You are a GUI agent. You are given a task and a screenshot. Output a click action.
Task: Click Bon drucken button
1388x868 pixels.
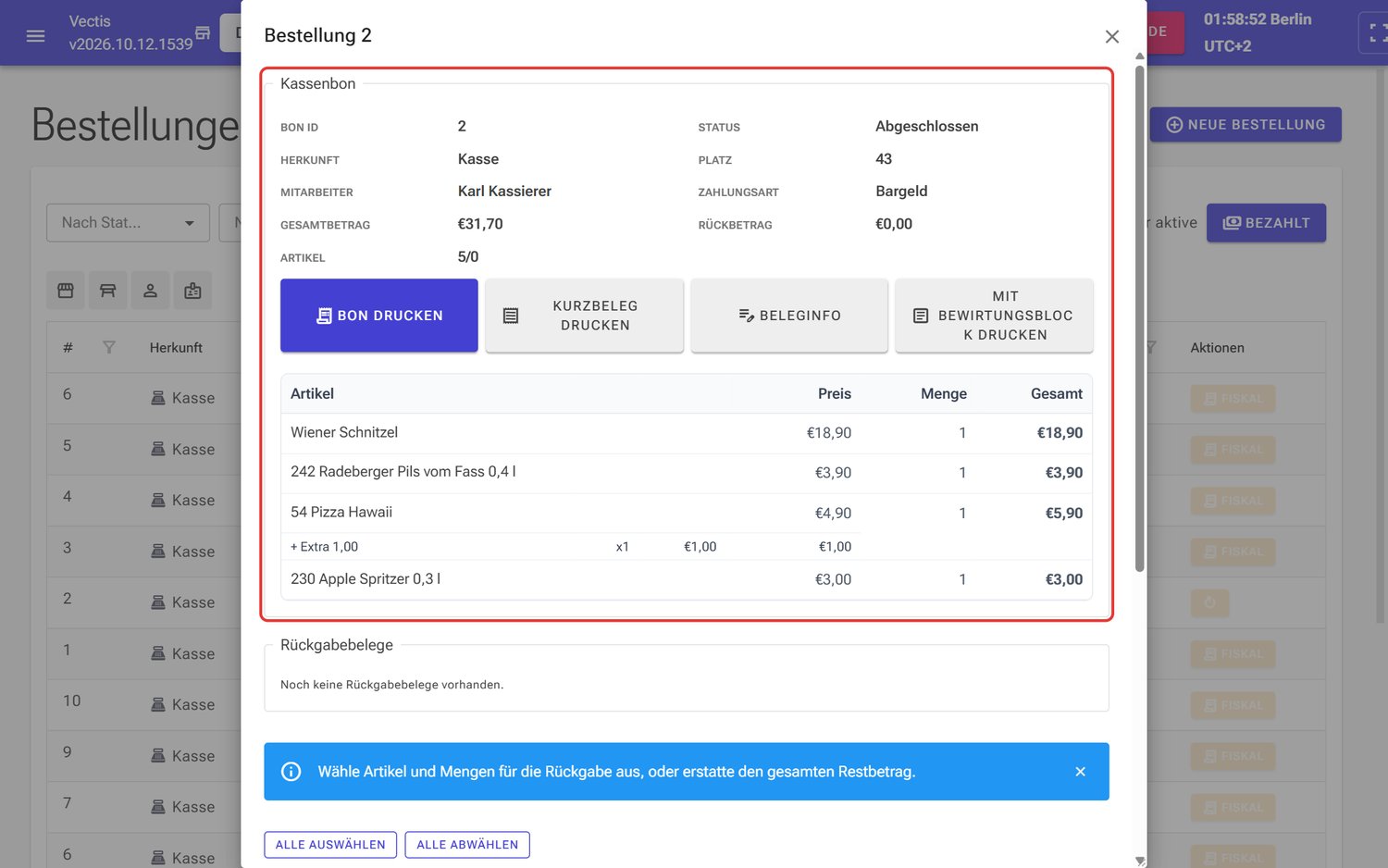pos(379,316)
